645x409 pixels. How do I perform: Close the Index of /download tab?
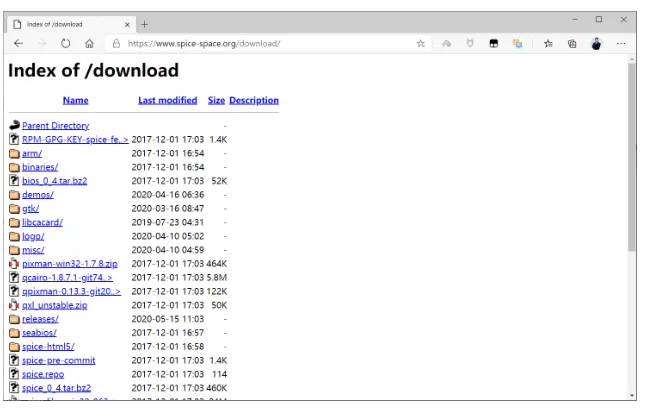point(127,25)
